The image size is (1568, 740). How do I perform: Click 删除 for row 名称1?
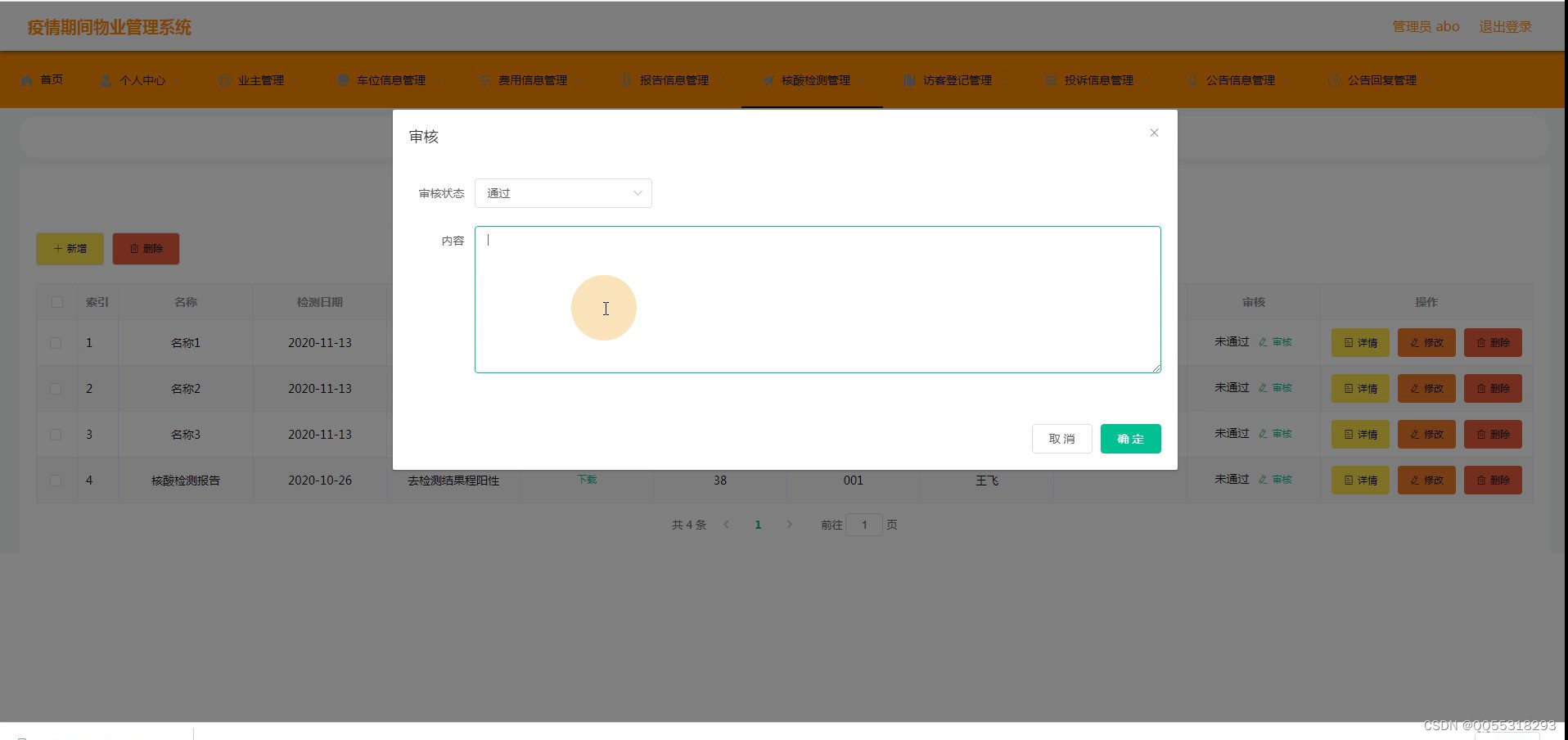1493,343
